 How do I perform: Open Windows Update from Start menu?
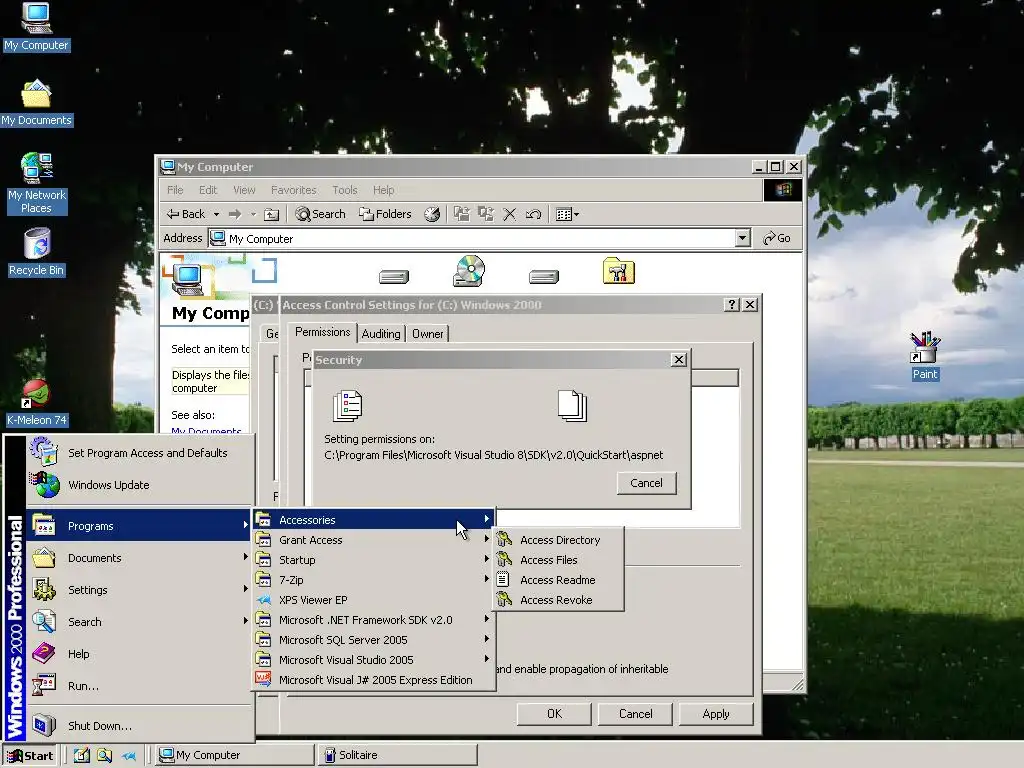(x=140, y=485)
